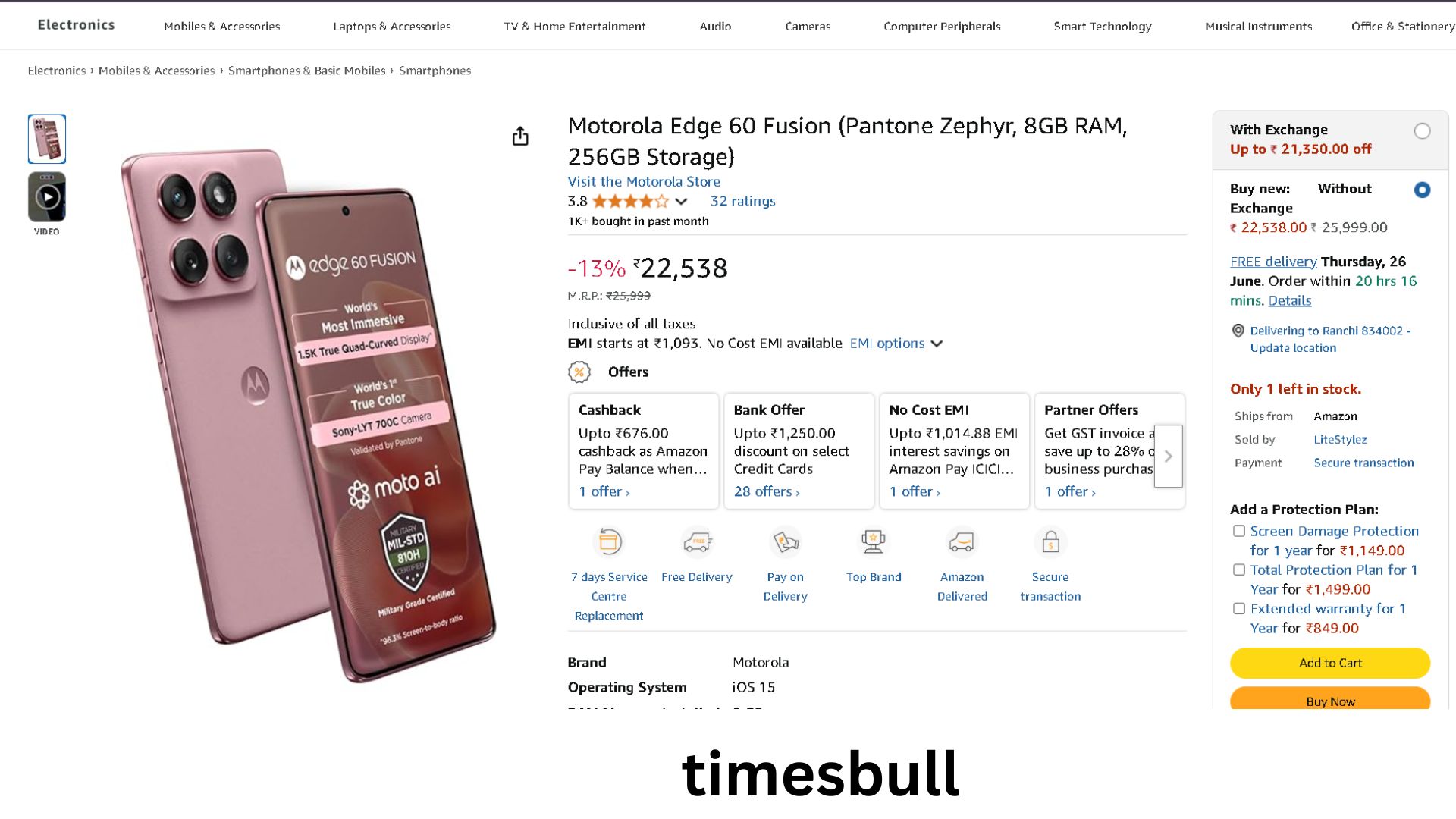
Task: Click the Pay on Delivery icon
Action: 786,541
